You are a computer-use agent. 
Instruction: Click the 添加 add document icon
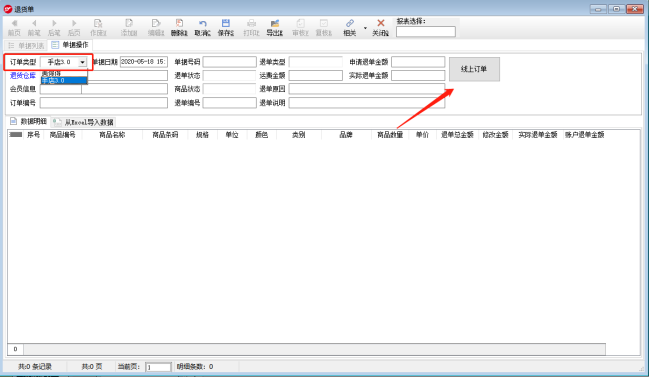coord(129,27)
